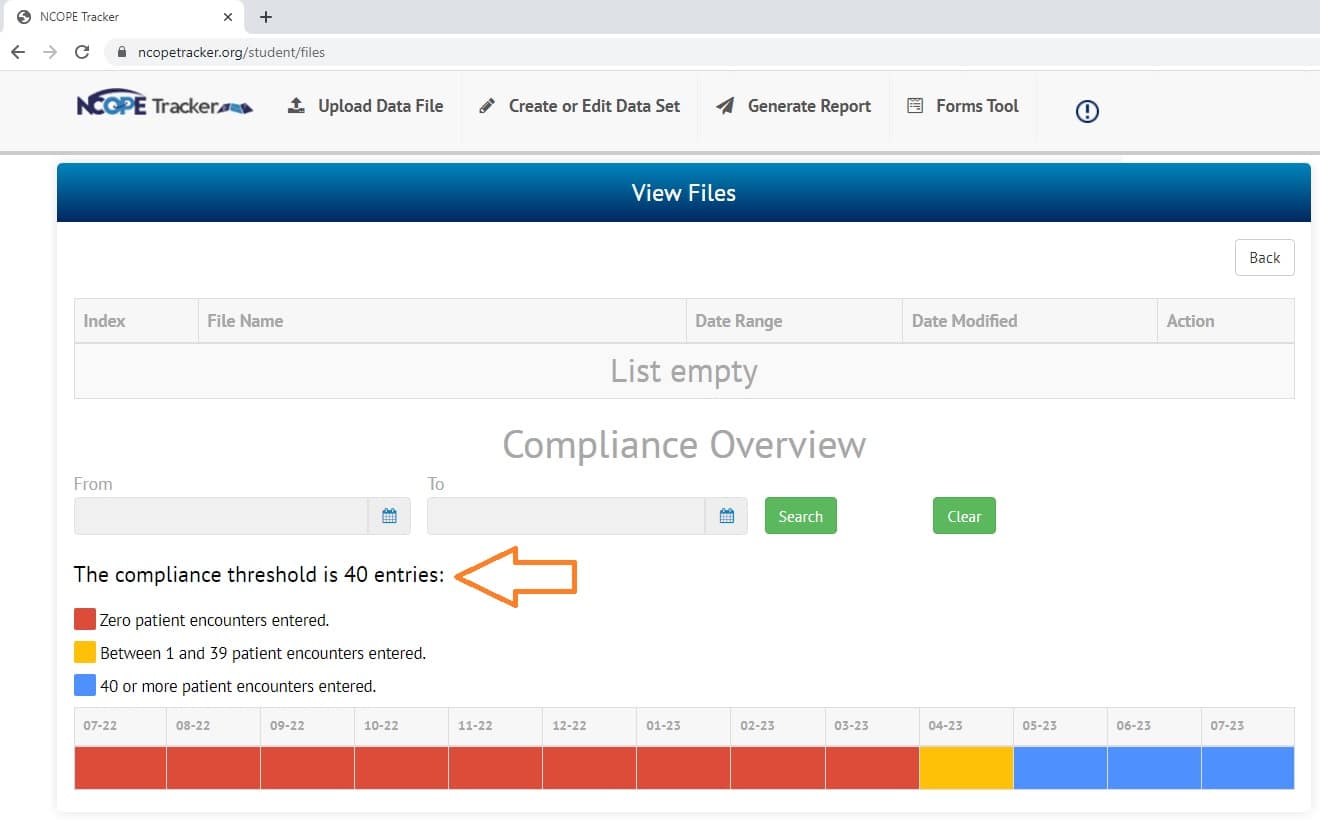The width and height of the screenshot is (1320, 831).
Task: Open the From date calendar picker
Action: pyautogui.click(x=390, y=515)
